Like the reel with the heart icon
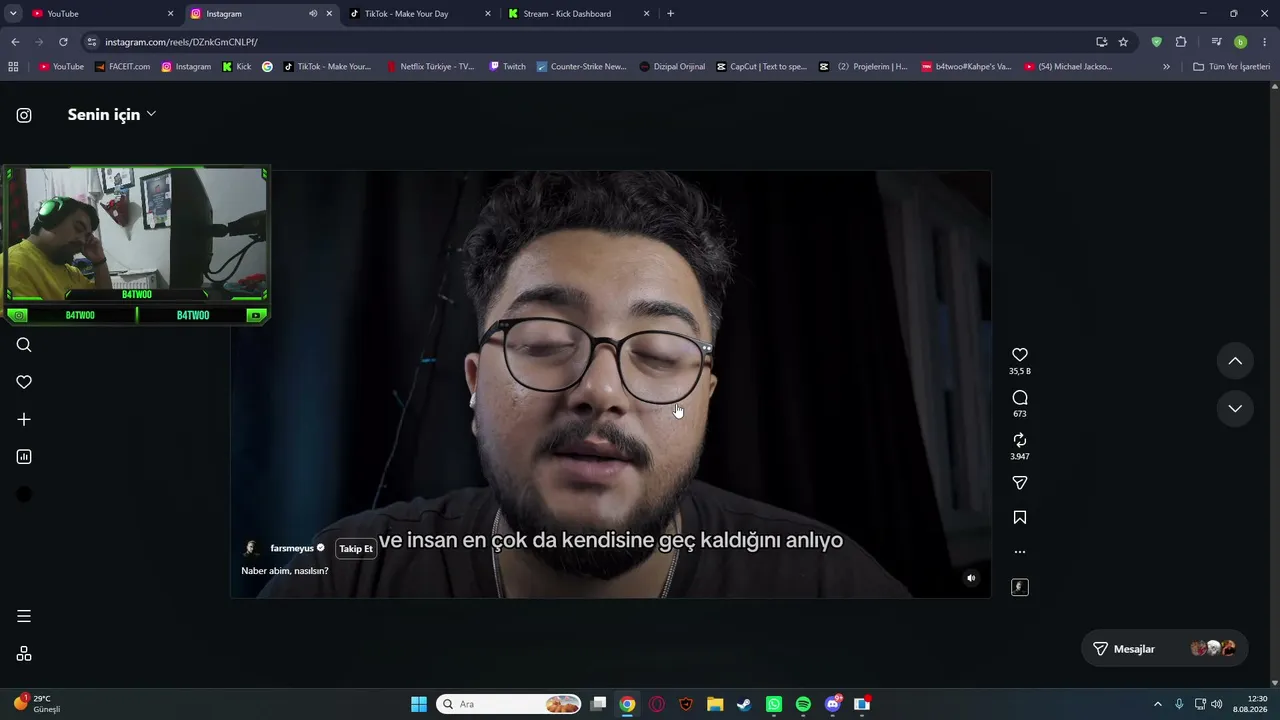The width and height of the screenshot is (1280, 720). [1020, 355]
